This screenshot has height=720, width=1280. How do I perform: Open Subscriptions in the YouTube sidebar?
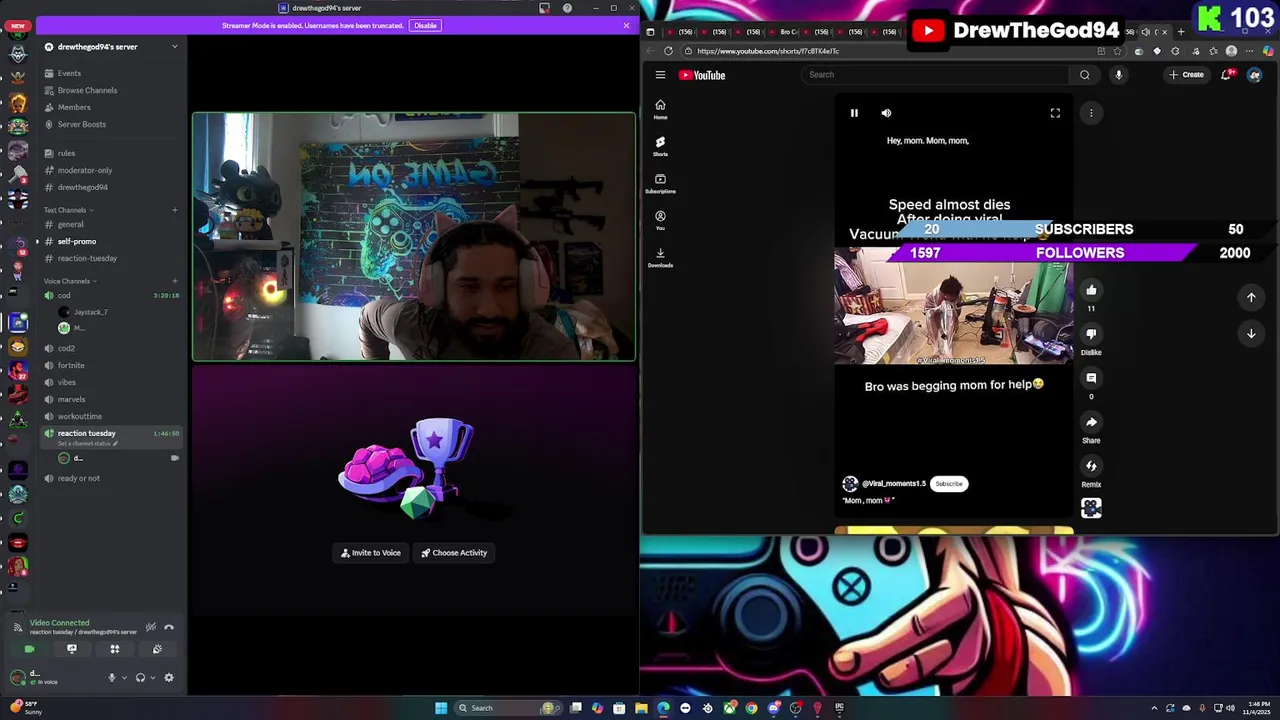pyautogui.click(x=660, y=183)
